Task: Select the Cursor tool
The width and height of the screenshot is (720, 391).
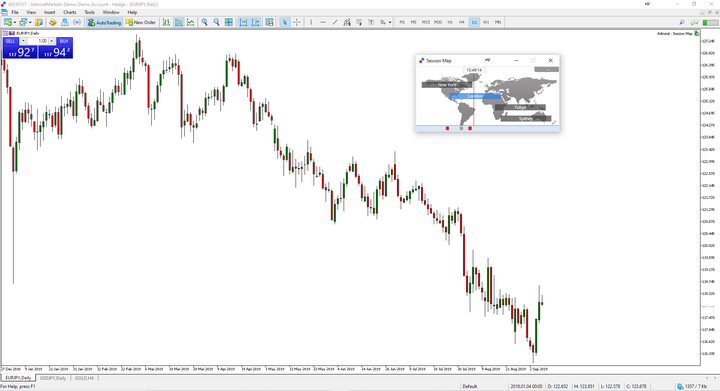Action: coord(285,22)
